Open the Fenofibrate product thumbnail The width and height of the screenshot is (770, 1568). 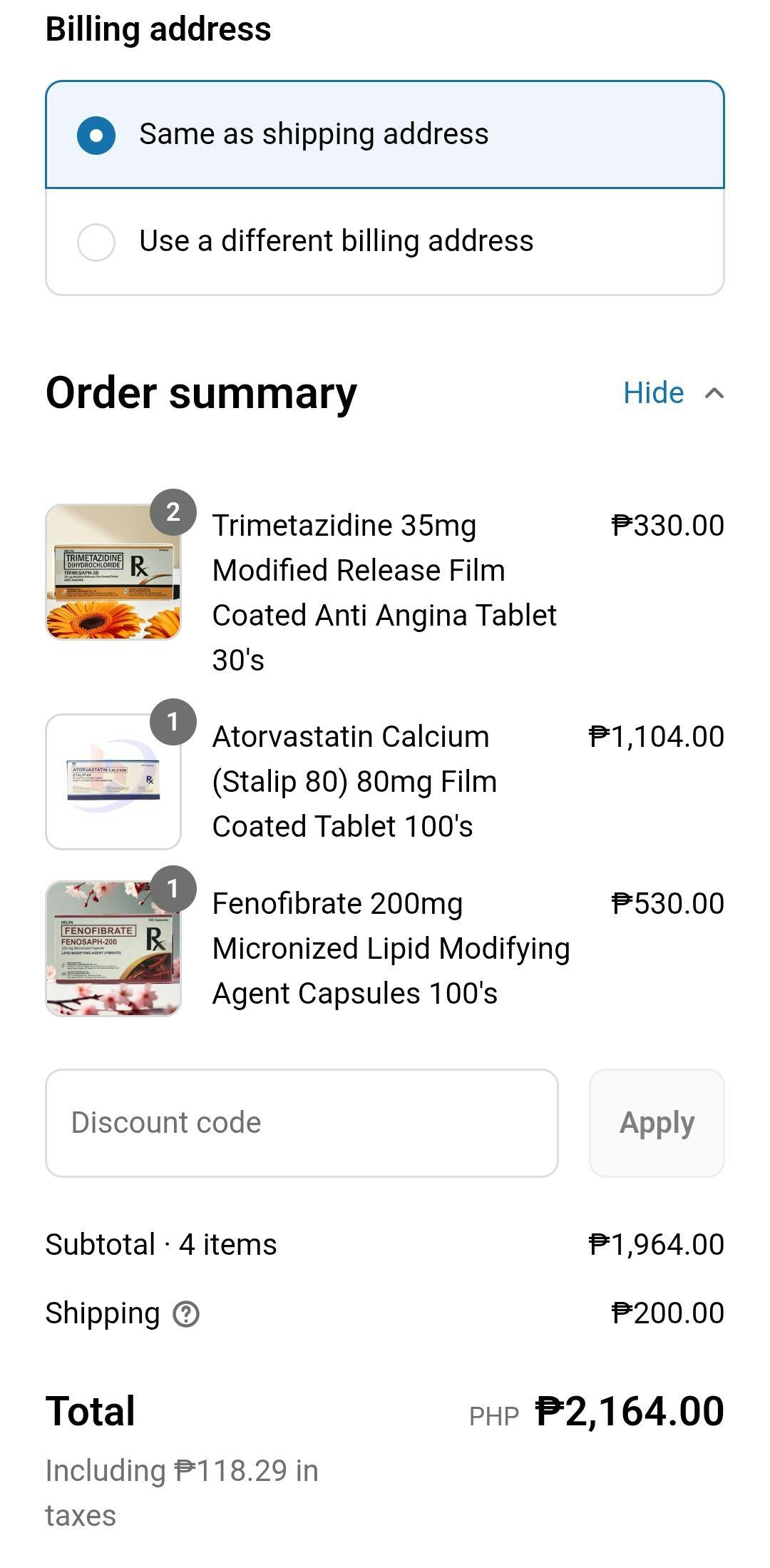coord(113,949)
